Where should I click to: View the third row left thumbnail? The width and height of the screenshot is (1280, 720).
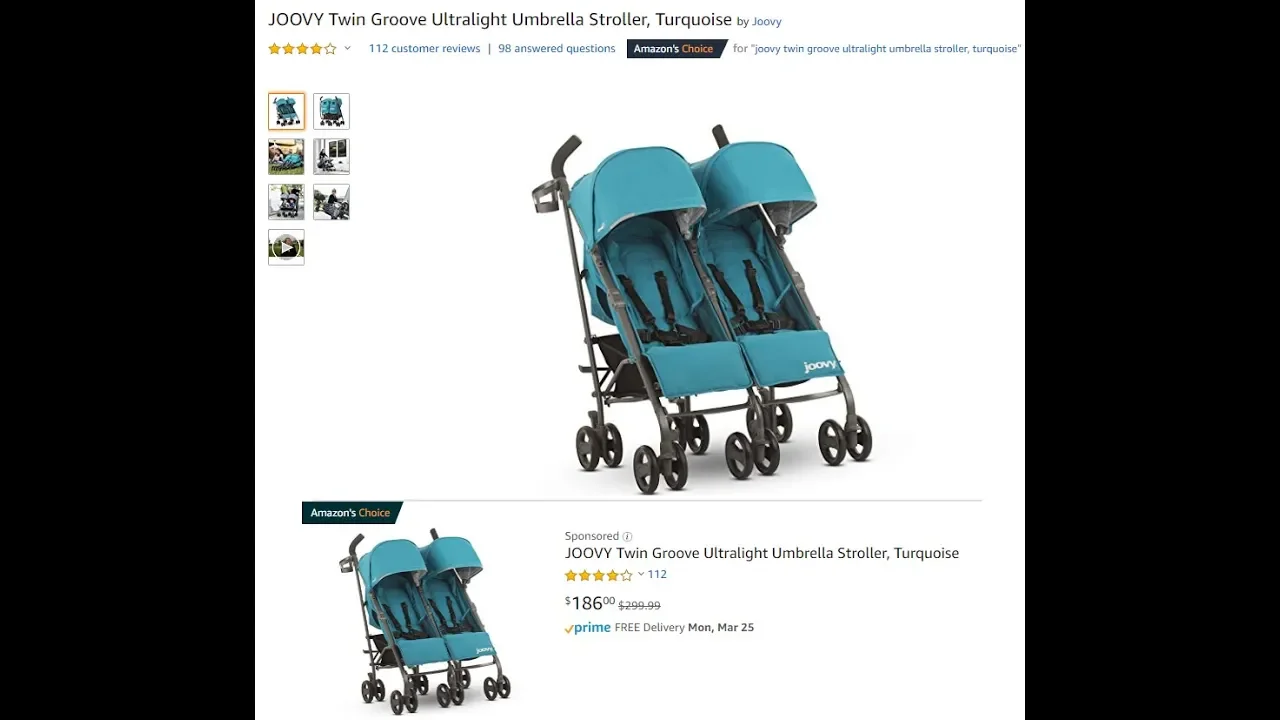pyautogui.click(x=286, y=202)
